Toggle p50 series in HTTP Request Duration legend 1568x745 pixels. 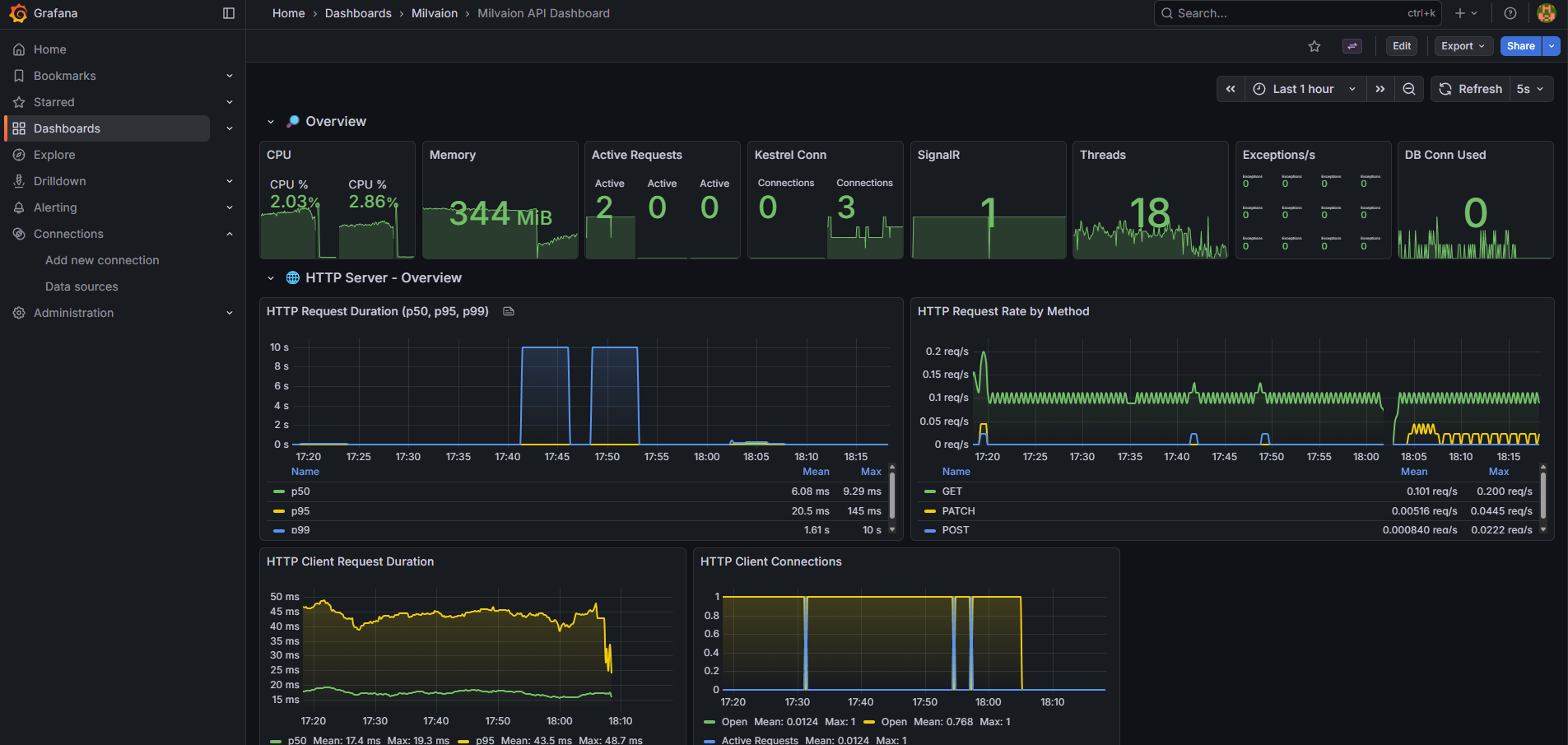pyautogui.click(x=300, y=491)
